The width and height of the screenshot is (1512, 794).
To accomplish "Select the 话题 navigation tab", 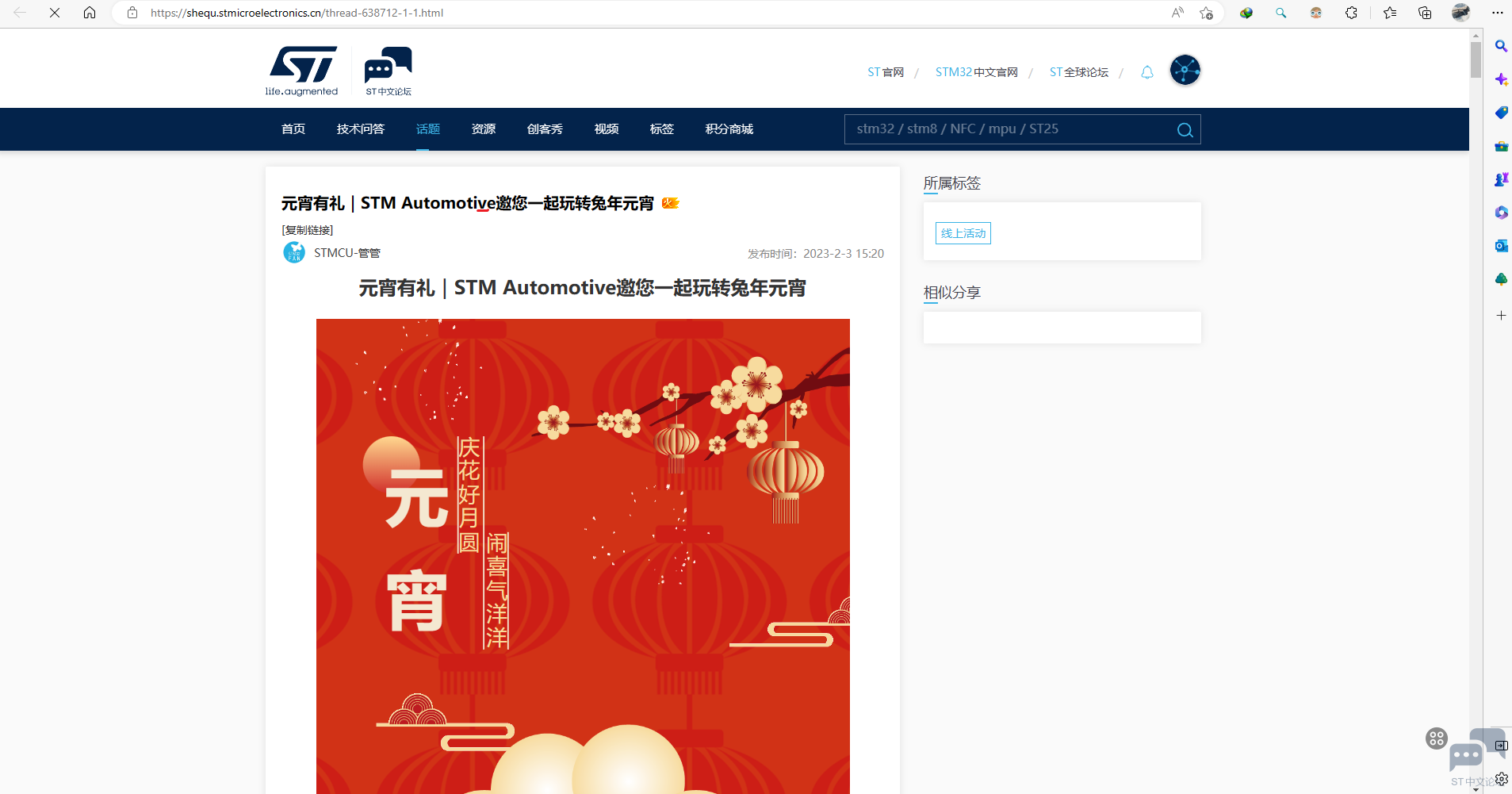I will point(428,129).
